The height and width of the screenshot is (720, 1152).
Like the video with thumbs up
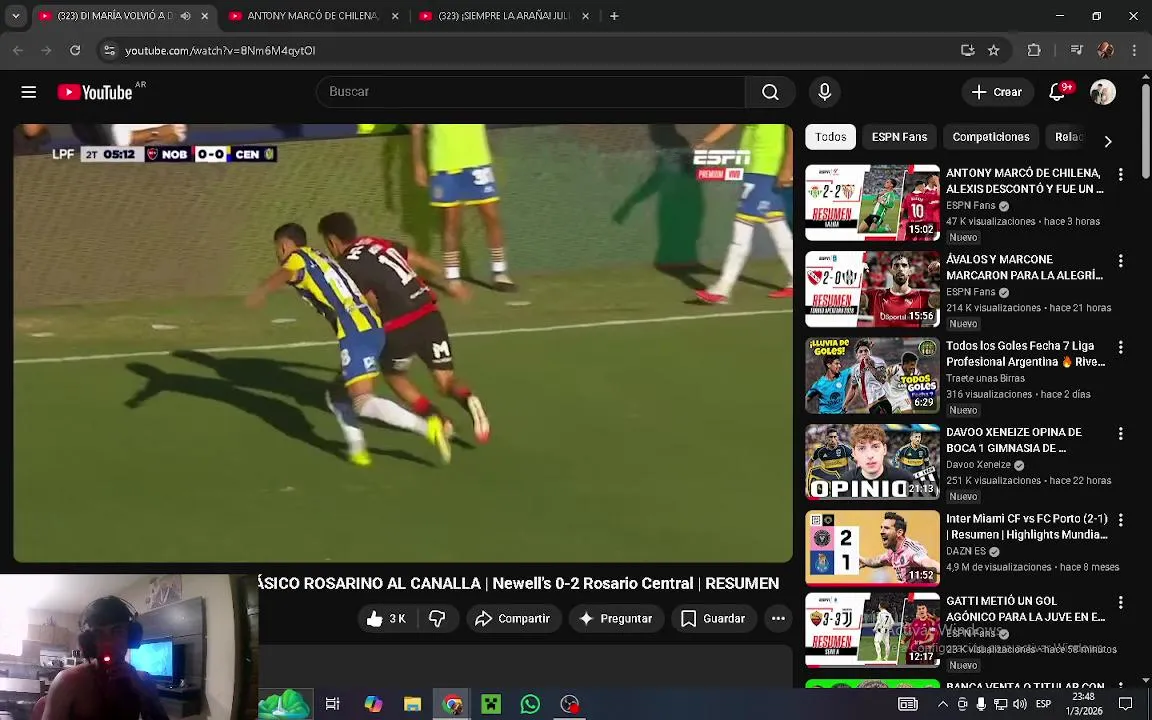pyautogui.click(x=385, y=619)
